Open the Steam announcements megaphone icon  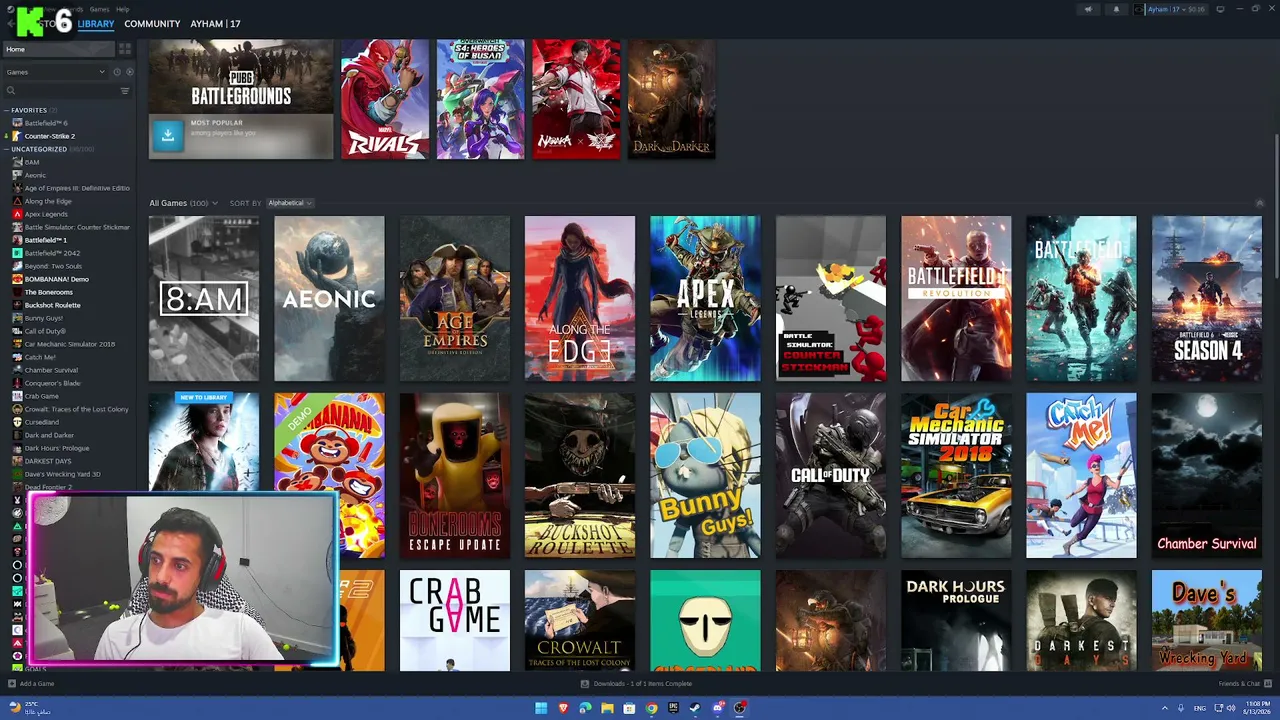[1088, 9]
